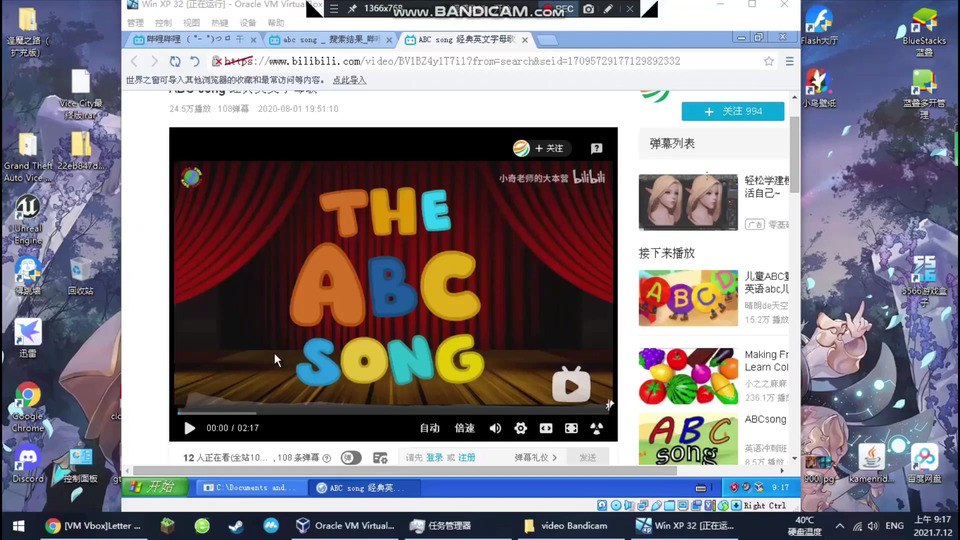Screen dimensions: 960x540
Task: Switch to the 哔哩哔哩 home browser tab
Action: click(195, 40)
